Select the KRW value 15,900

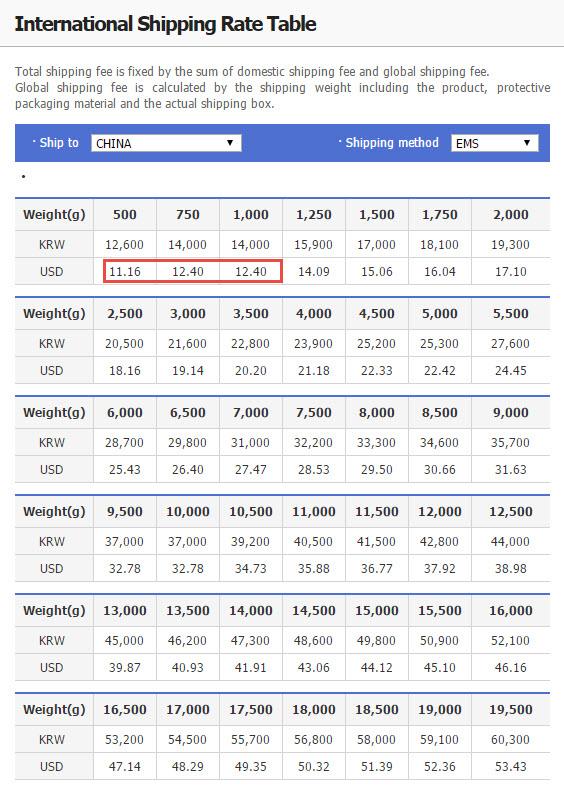pyautogui.click(x=313, y=245)
